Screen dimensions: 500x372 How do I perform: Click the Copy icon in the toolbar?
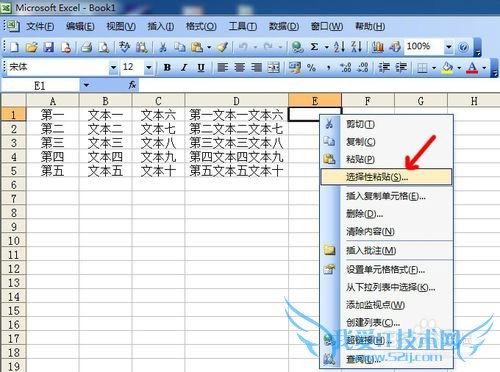(x=180, y=47)
